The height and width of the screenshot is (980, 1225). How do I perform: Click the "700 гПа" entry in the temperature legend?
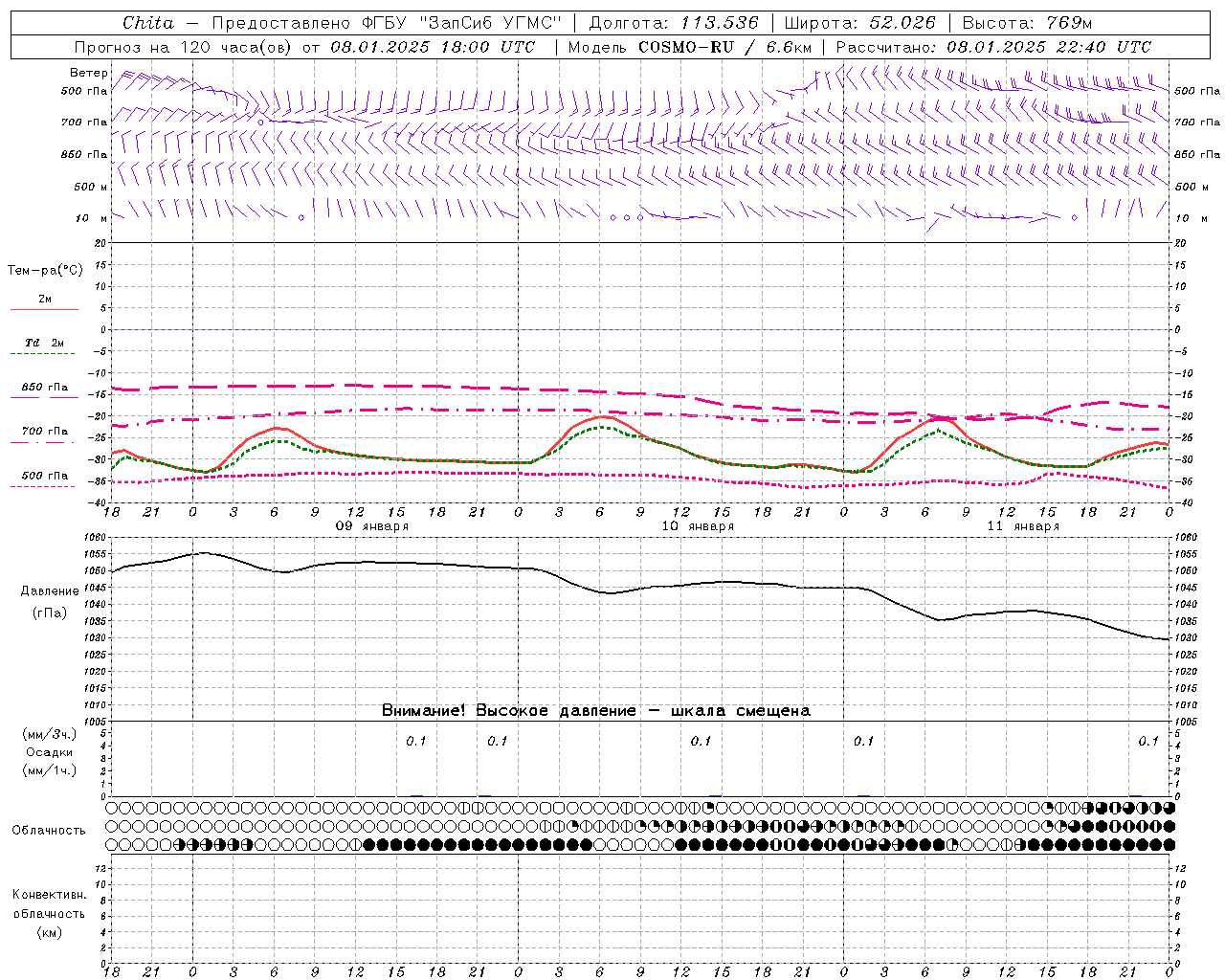coord(44,432)
